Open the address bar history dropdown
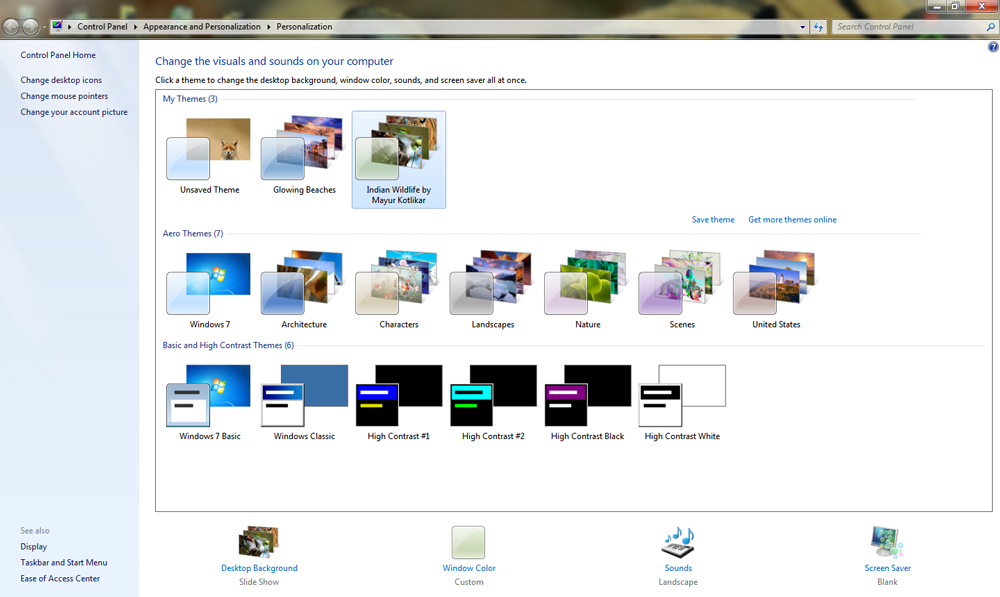Image resolution: width=1000 pixels, height=597 pixels. (802, 27)
